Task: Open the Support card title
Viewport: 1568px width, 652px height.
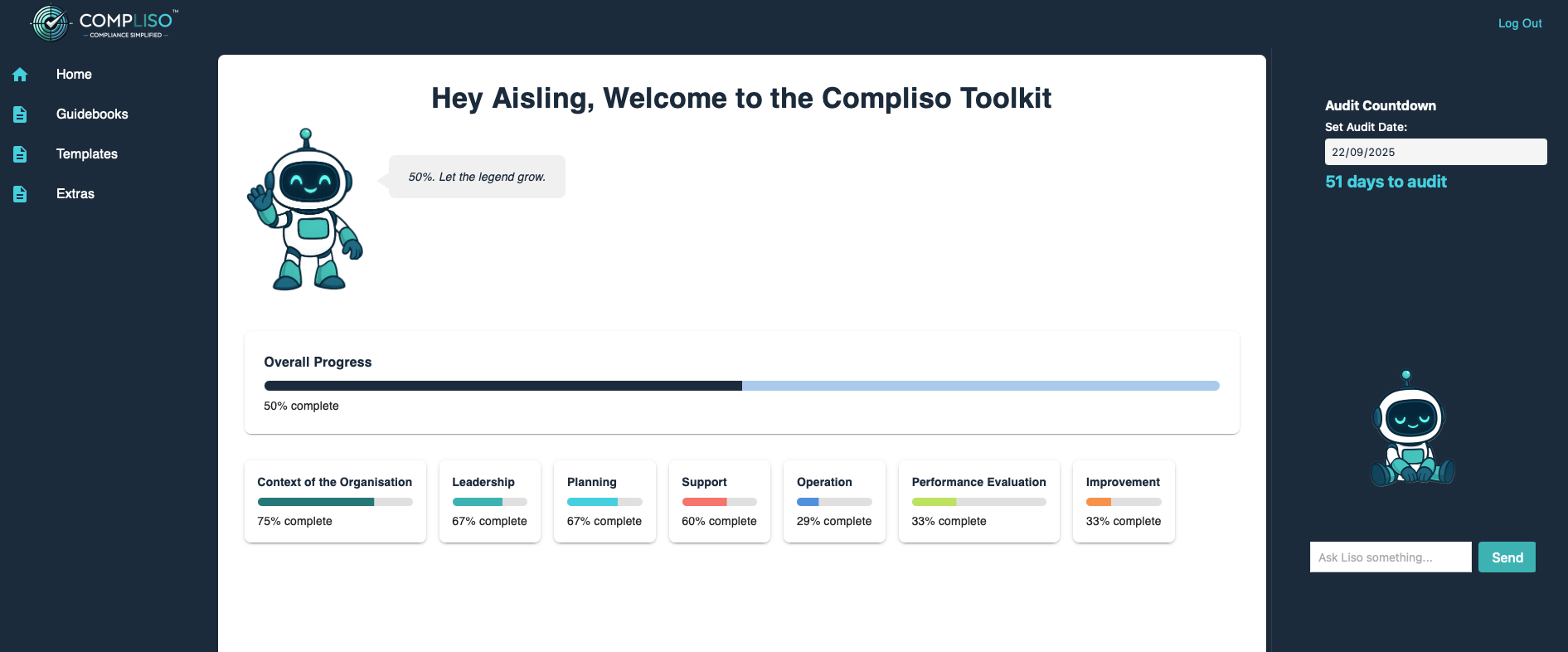Action: point(704,482)
